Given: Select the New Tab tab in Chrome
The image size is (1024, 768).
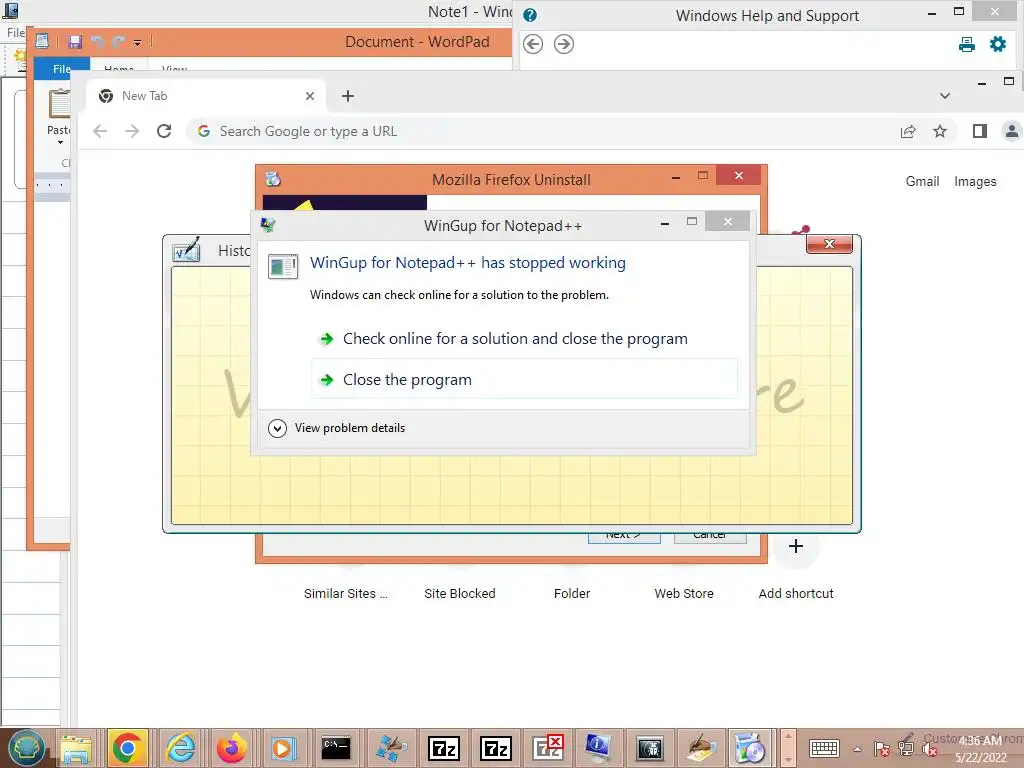Looking at the screenshot, I should click(205, 96).
